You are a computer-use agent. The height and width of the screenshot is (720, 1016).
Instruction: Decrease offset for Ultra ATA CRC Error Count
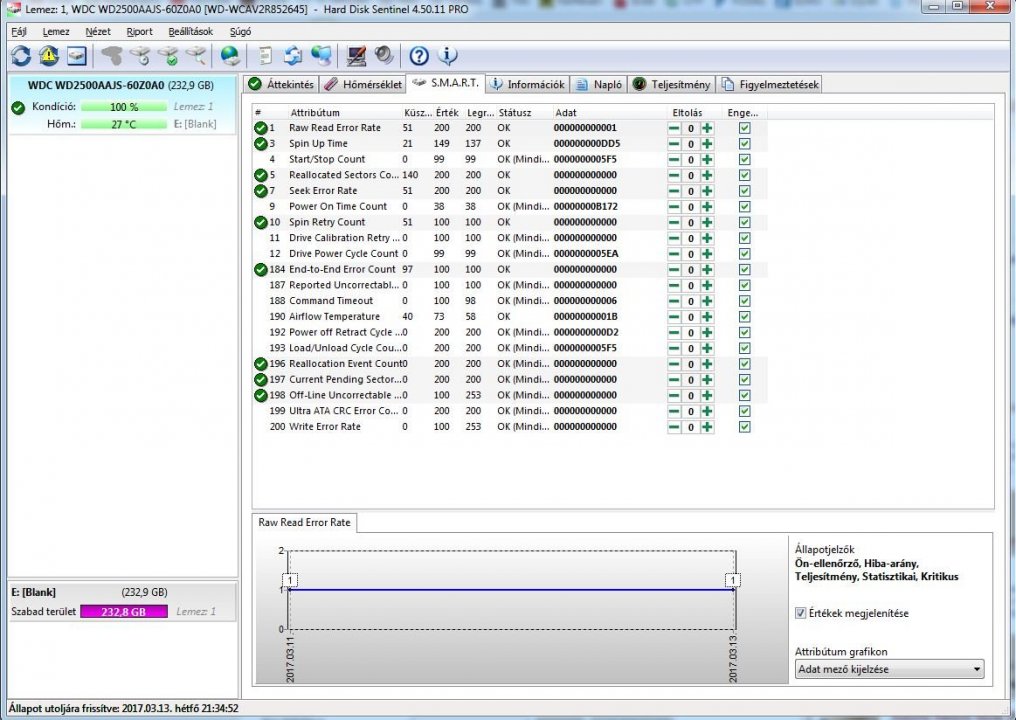674,412
